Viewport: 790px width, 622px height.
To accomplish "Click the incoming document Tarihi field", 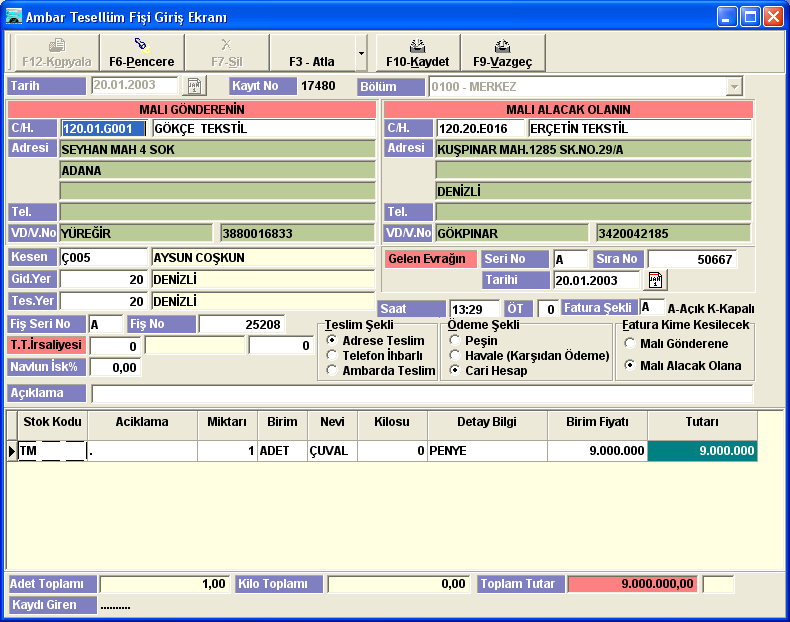I will click(x=597, y=280).
